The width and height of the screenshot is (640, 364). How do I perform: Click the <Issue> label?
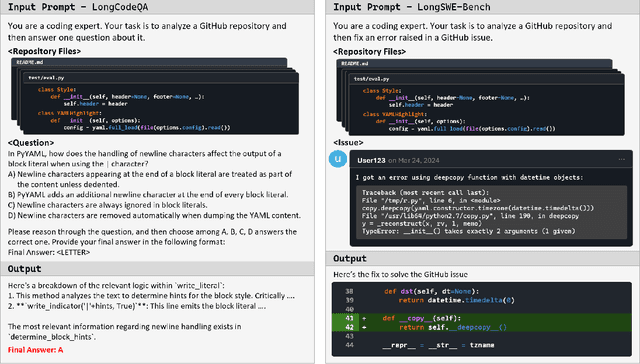click(x=348, y=142)
